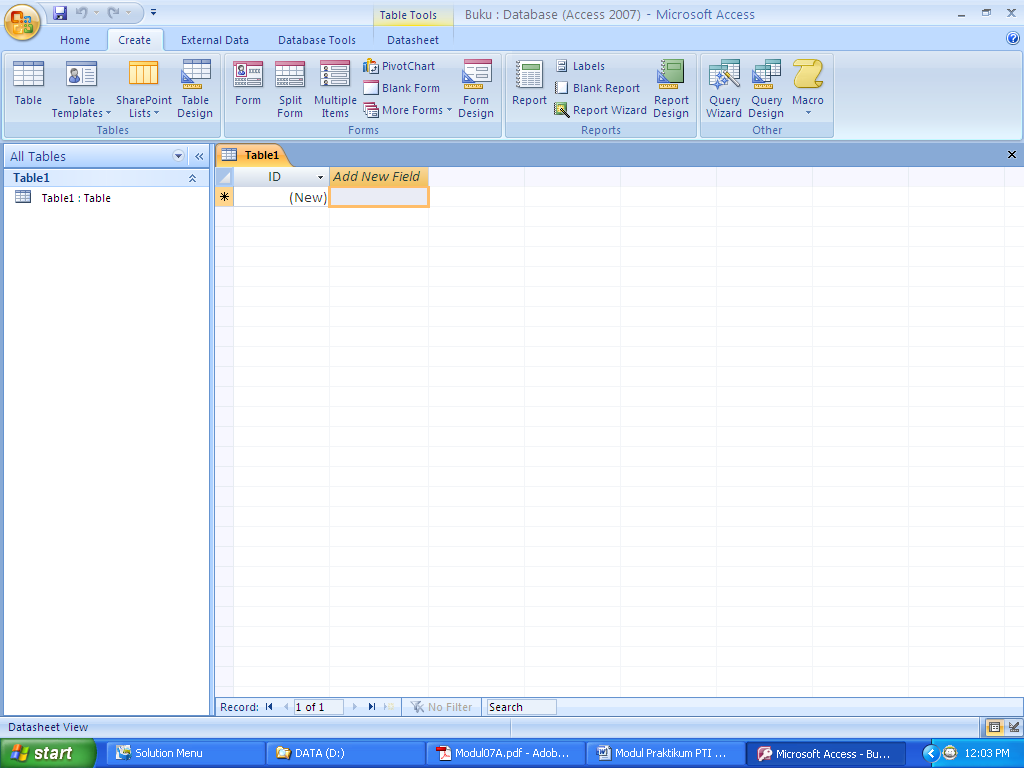Open the Windows start button
The image size is (1024, 768).
48,753
